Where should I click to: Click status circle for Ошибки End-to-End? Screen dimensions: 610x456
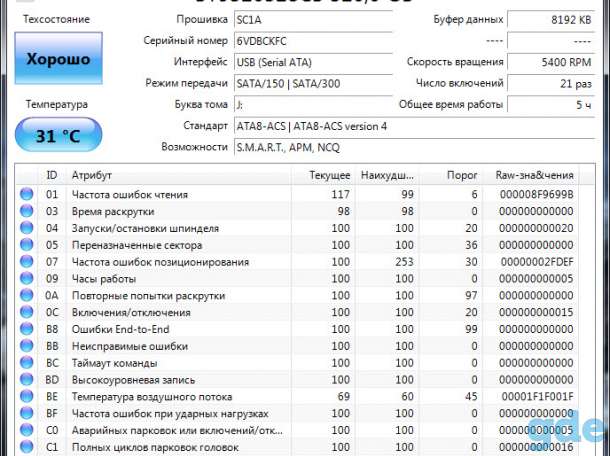26,329
